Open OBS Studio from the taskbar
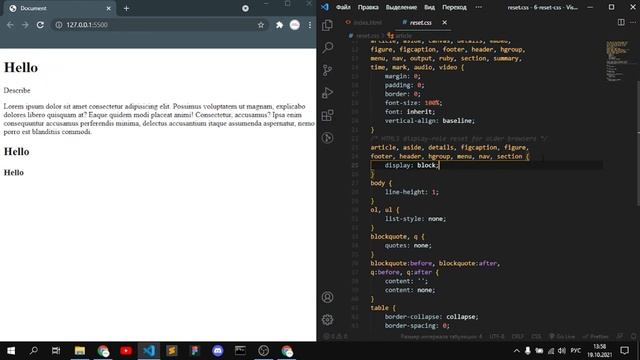Viewport: 640px width, 360px height. click(x=263, y=351)
